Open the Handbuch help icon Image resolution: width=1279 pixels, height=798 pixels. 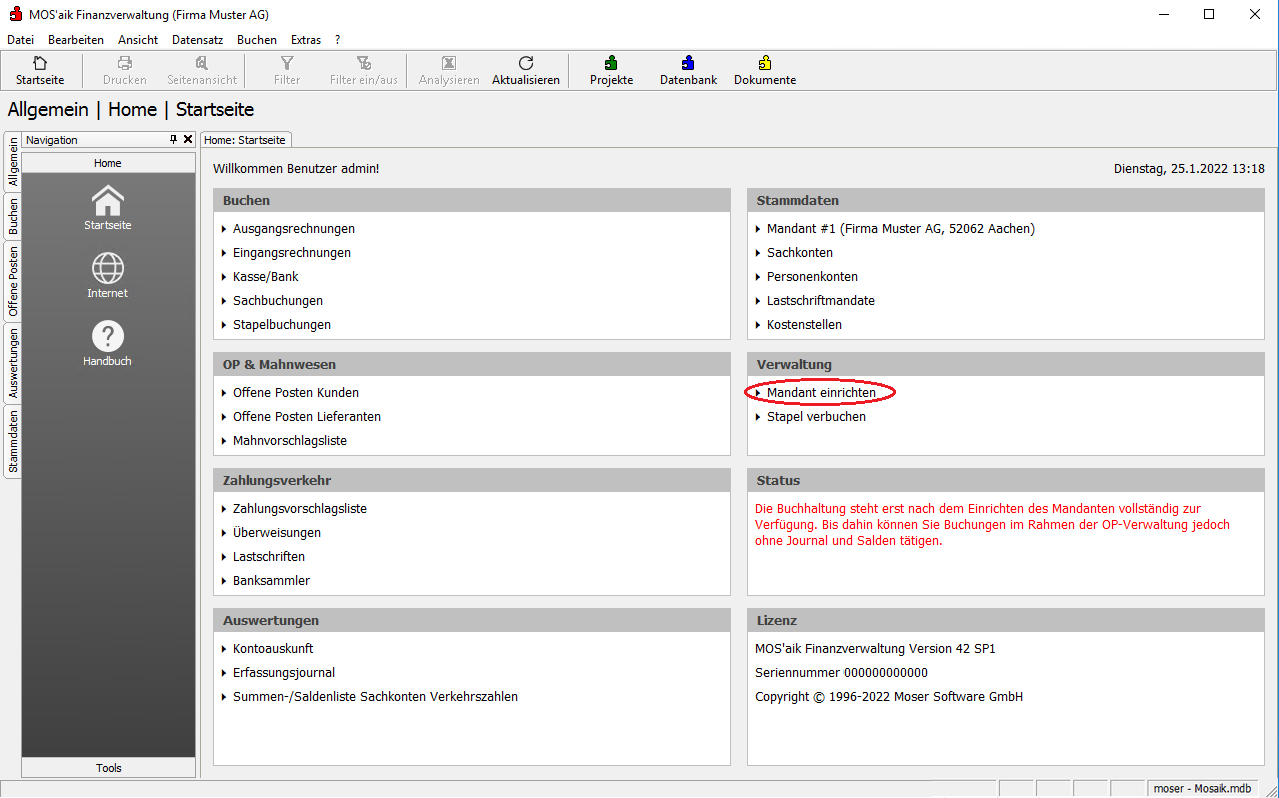point(108,337)
